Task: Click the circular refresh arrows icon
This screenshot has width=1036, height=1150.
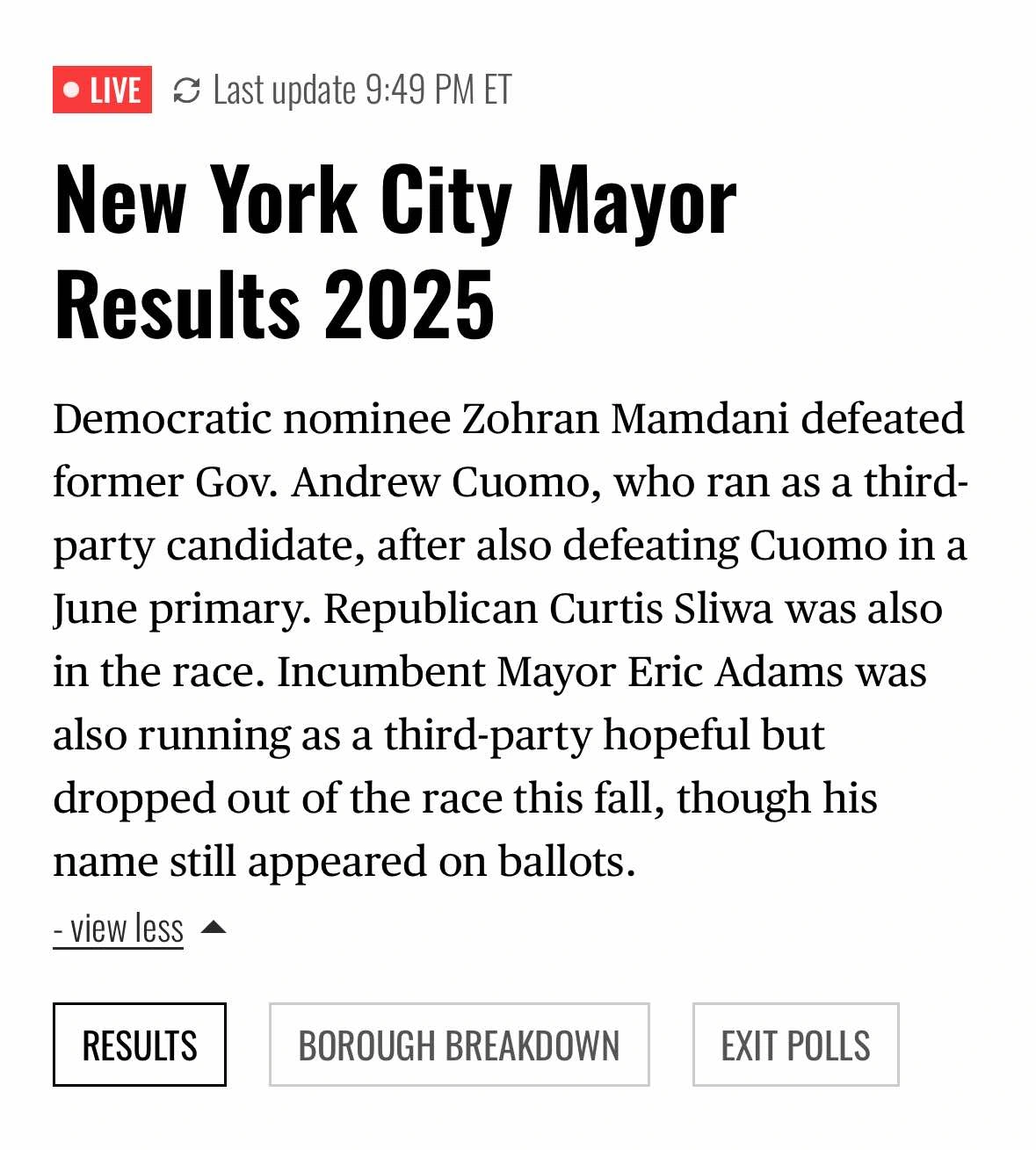Action: pos(186,90)
